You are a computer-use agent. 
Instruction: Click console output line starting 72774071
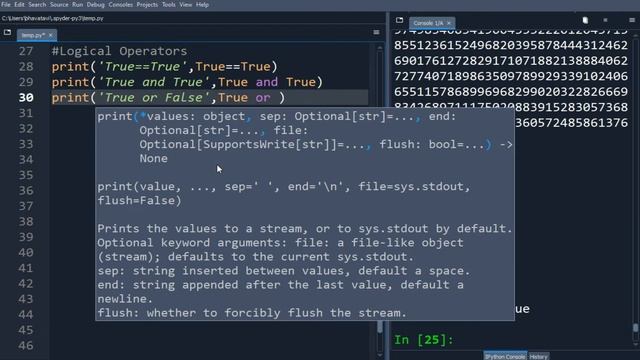[x=511, y=76]
